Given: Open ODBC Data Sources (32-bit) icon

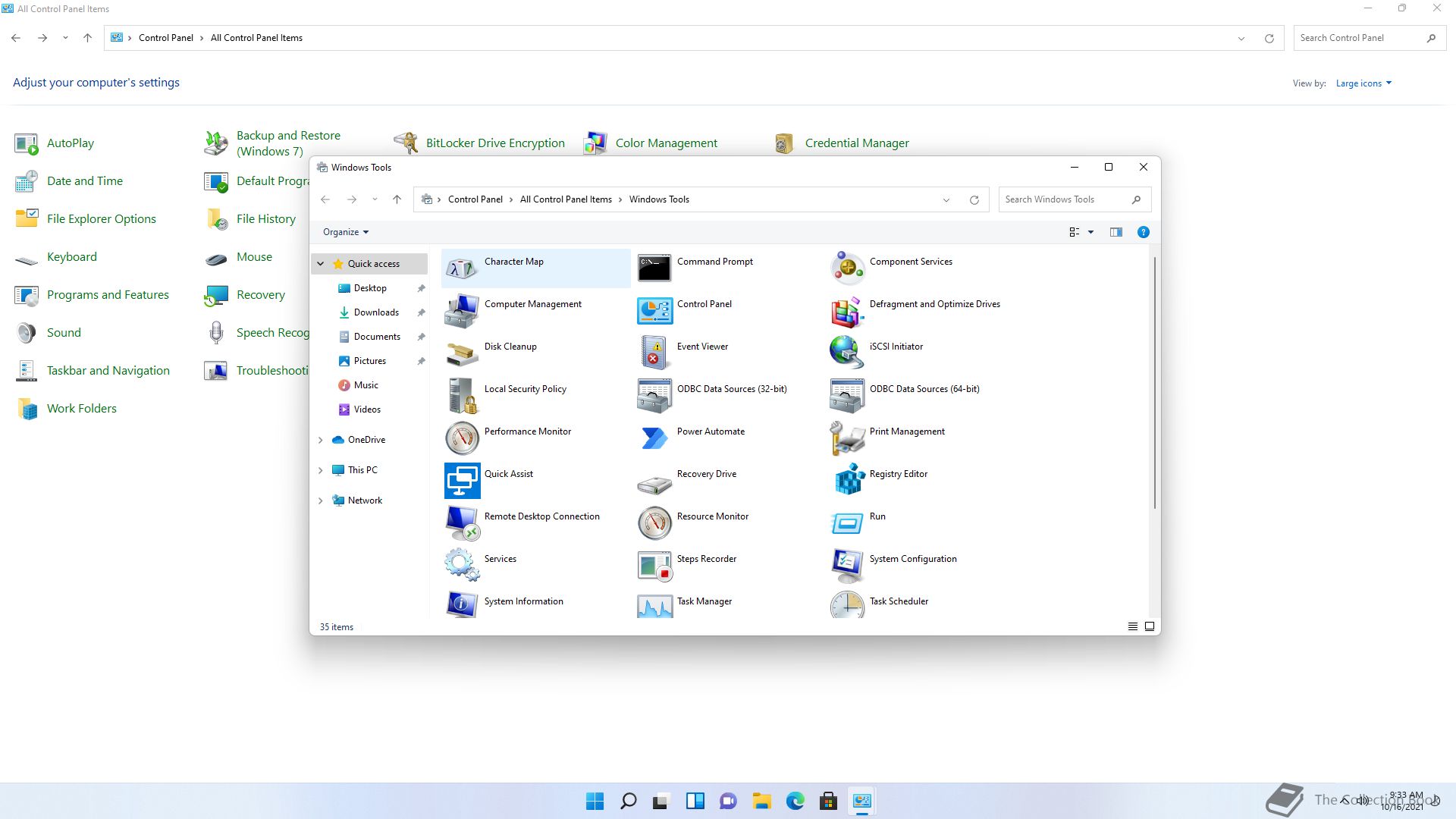Looking at the screenshot, I should coord(654,395).
